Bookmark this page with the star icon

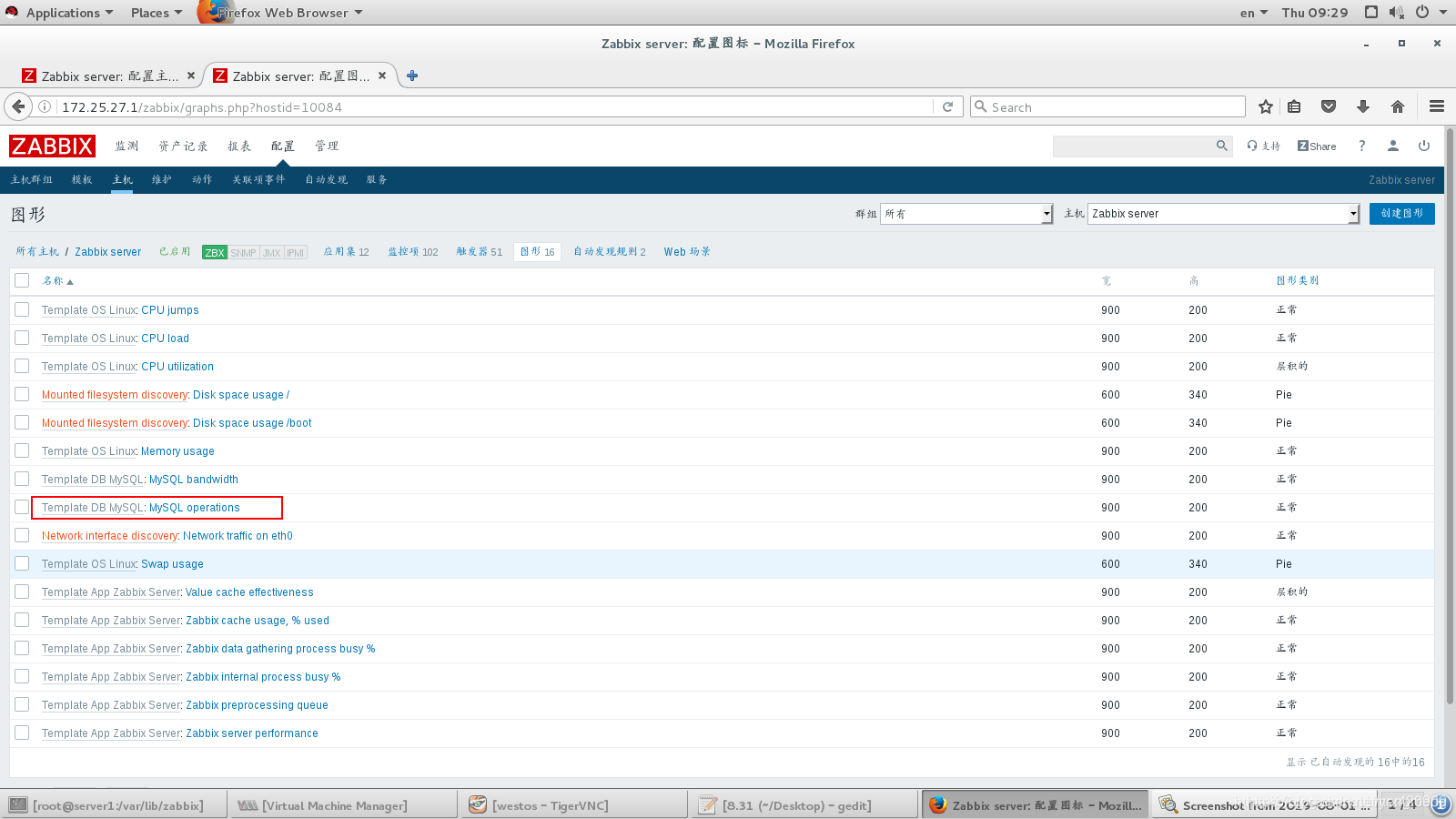pyautogui.click(x=1265, y=106)
